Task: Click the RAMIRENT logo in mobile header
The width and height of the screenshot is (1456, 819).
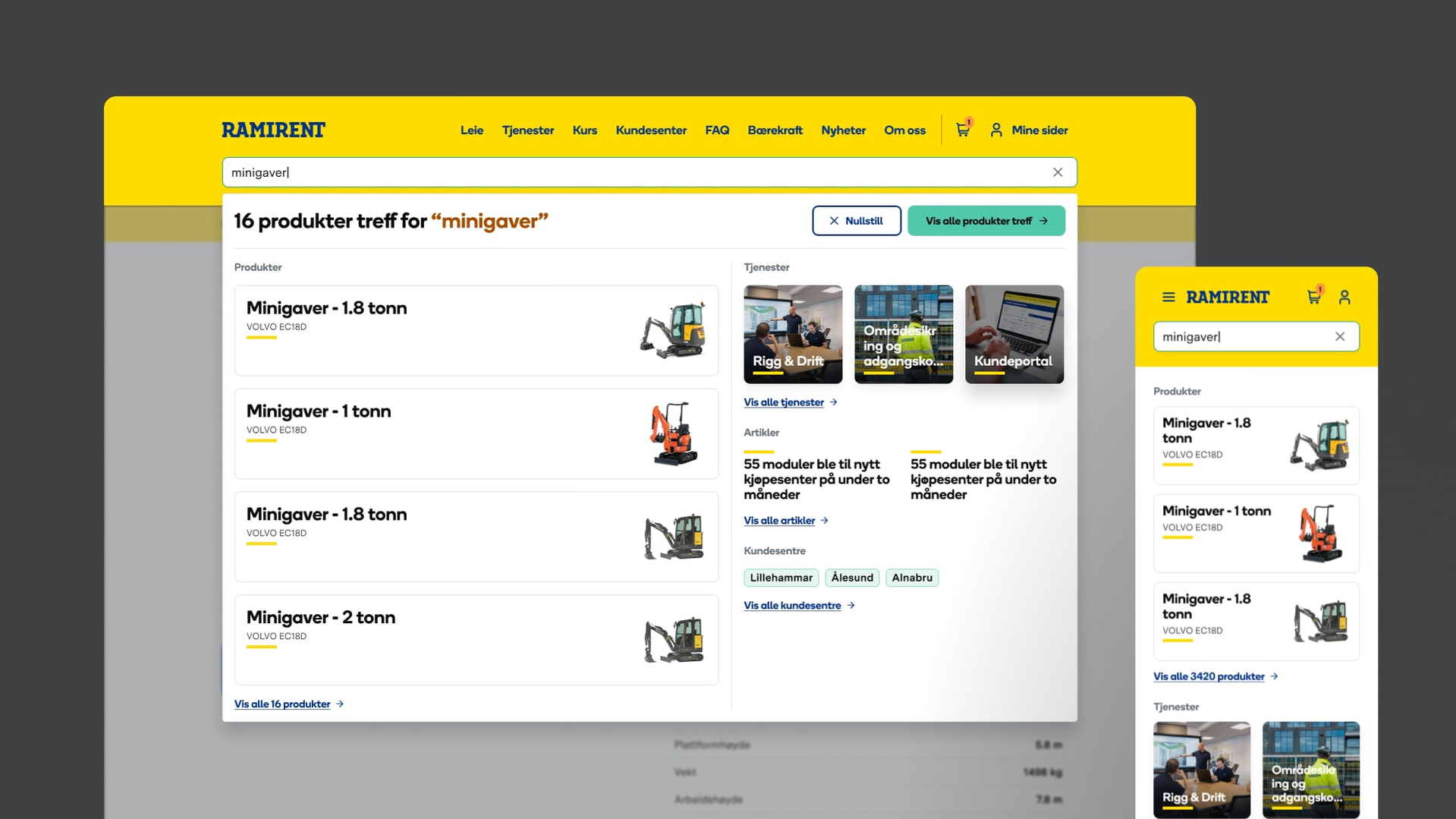Action: [1228, 297]
